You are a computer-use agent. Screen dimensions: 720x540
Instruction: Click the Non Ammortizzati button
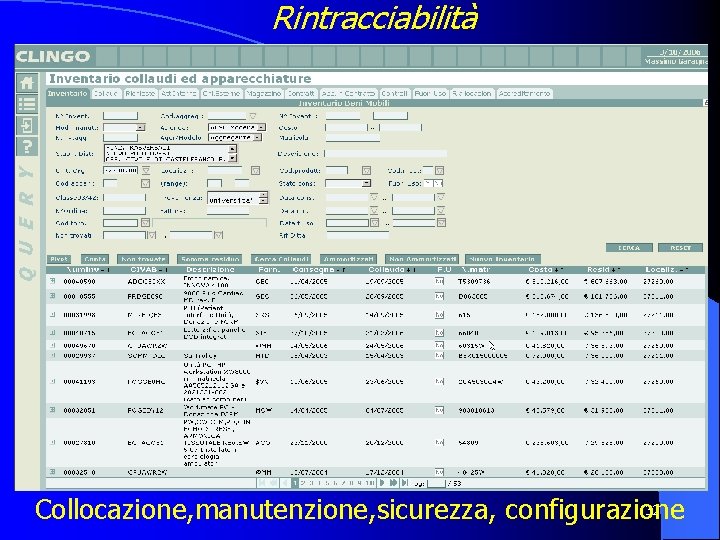tap(422, 259)
